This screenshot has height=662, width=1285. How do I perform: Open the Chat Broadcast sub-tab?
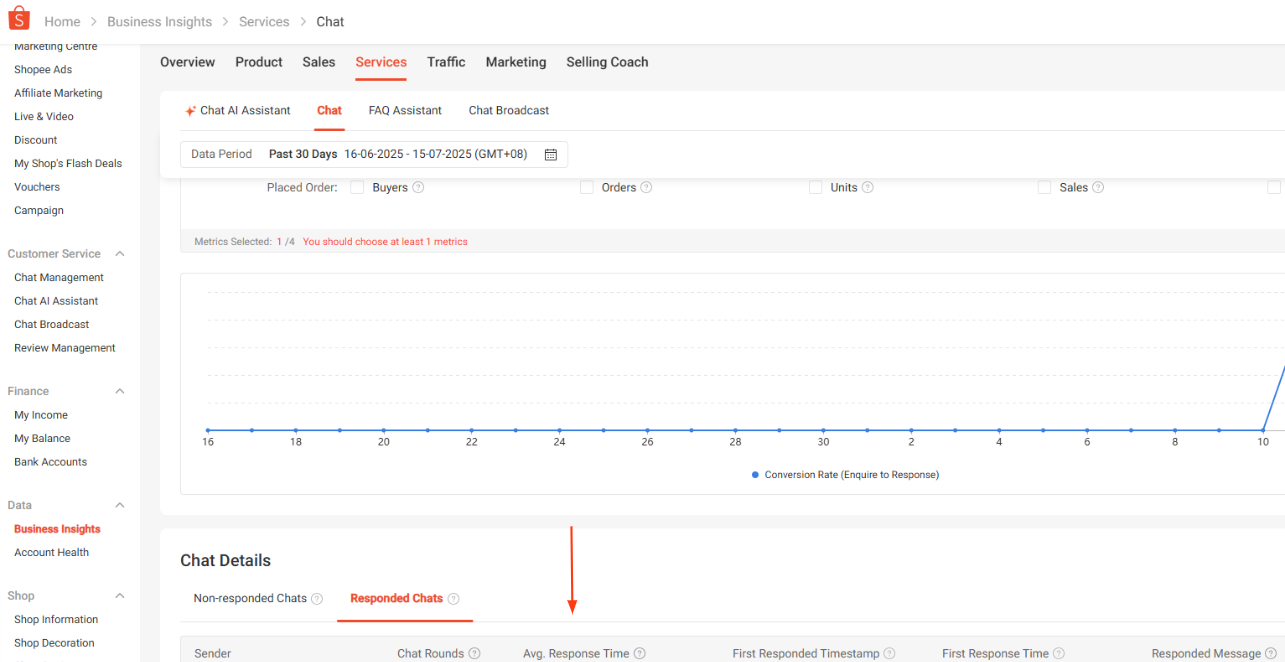(x=509, y=111)
